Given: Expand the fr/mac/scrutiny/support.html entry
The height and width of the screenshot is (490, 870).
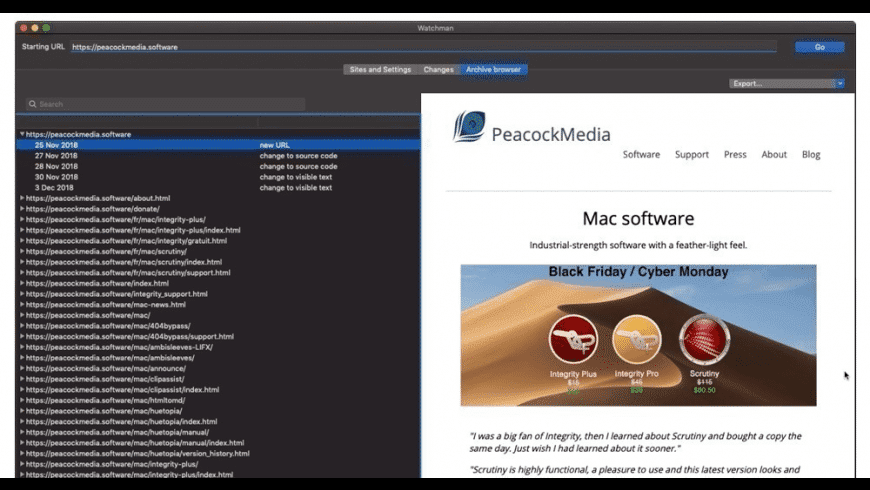Looking at the screenshot, I should tap(22, 272).
